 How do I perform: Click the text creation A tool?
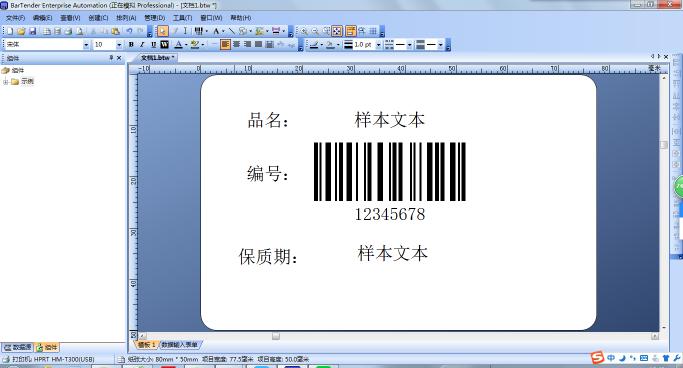(216, 31)
